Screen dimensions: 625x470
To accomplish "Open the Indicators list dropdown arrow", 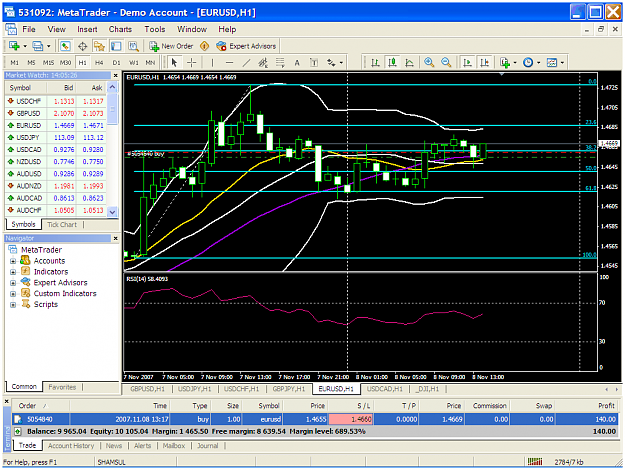I will point(515,63).
